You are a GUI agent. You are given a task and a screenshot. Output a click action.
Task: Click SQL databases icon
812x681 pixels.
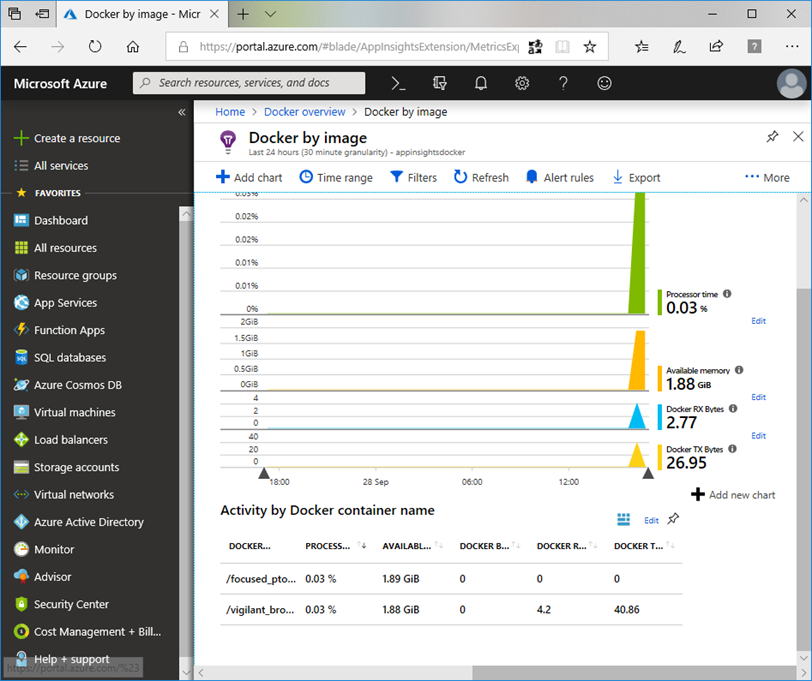(21, 357)
